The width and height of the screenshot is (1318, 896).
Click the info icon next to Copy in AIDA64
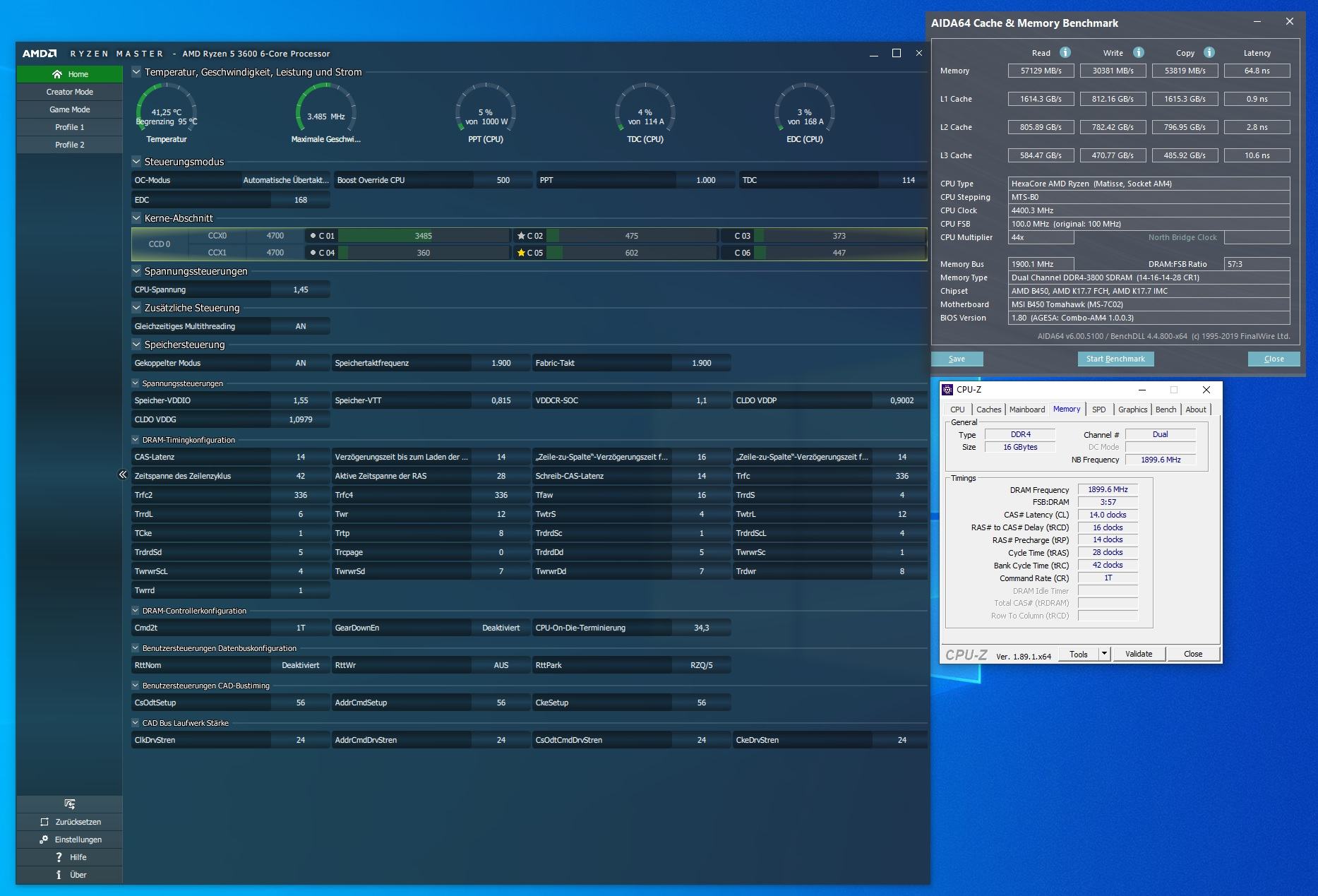coord(1209,52)
